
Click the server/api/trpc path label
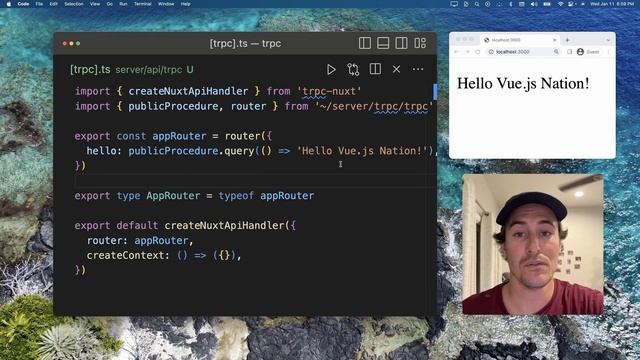(x=149, y=70)
